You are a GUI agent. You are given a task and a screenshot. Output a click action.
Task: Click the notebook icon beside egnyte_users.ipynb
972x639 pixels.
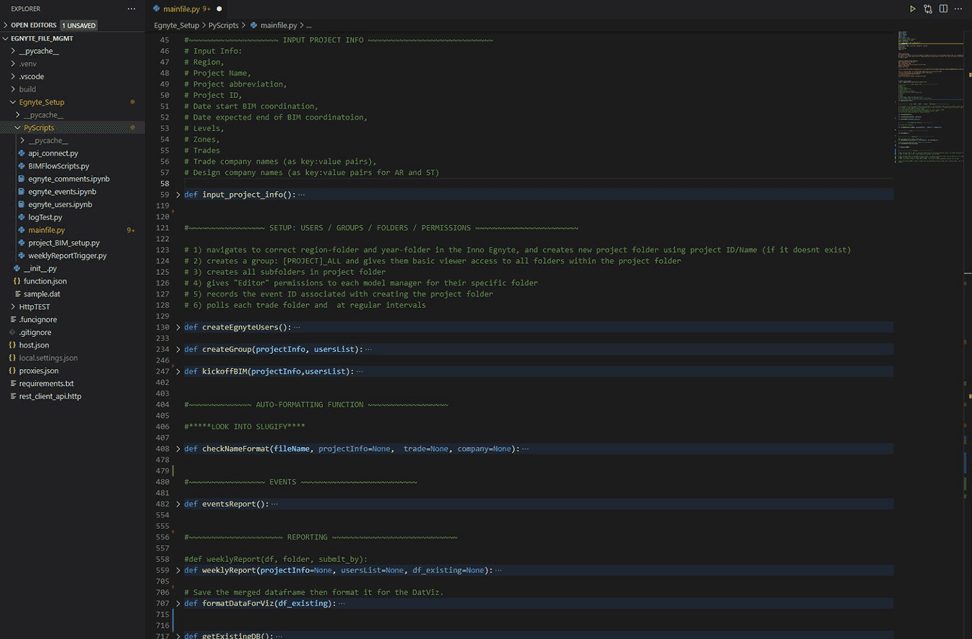pos(22,204)
